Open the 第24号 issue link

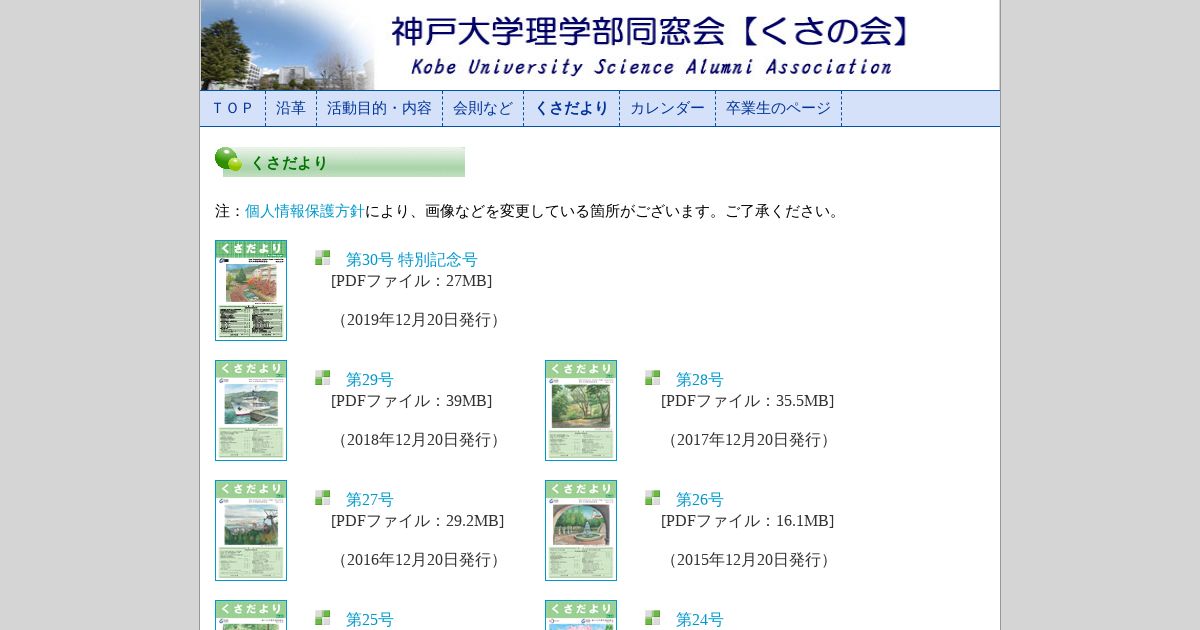(700, 620)
